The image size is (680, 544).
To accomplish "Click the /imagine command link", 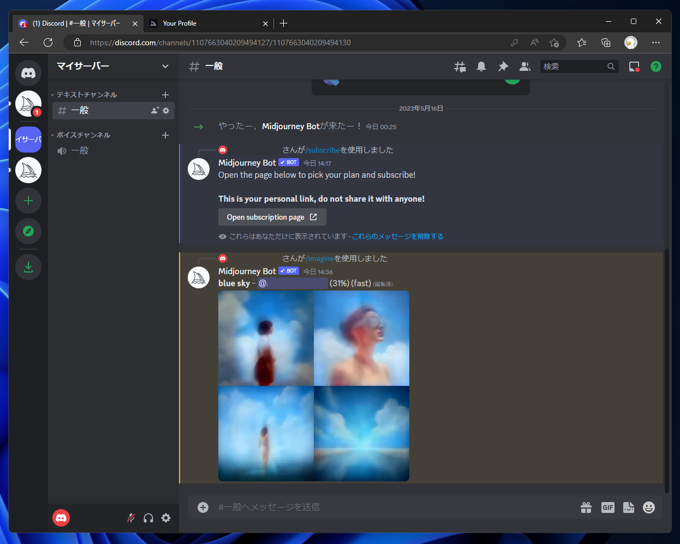I will point(320,259).
